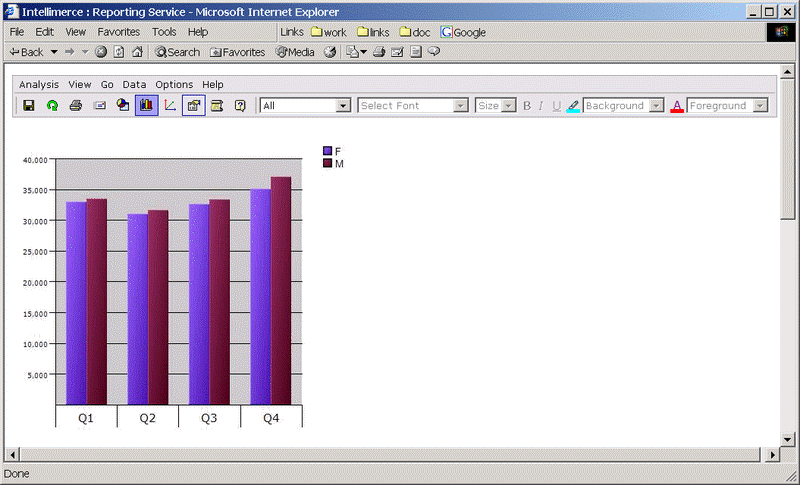Open the Data menu
This screenshot has height=485, width=800.
pyautogui.click(x=134, y=85)
